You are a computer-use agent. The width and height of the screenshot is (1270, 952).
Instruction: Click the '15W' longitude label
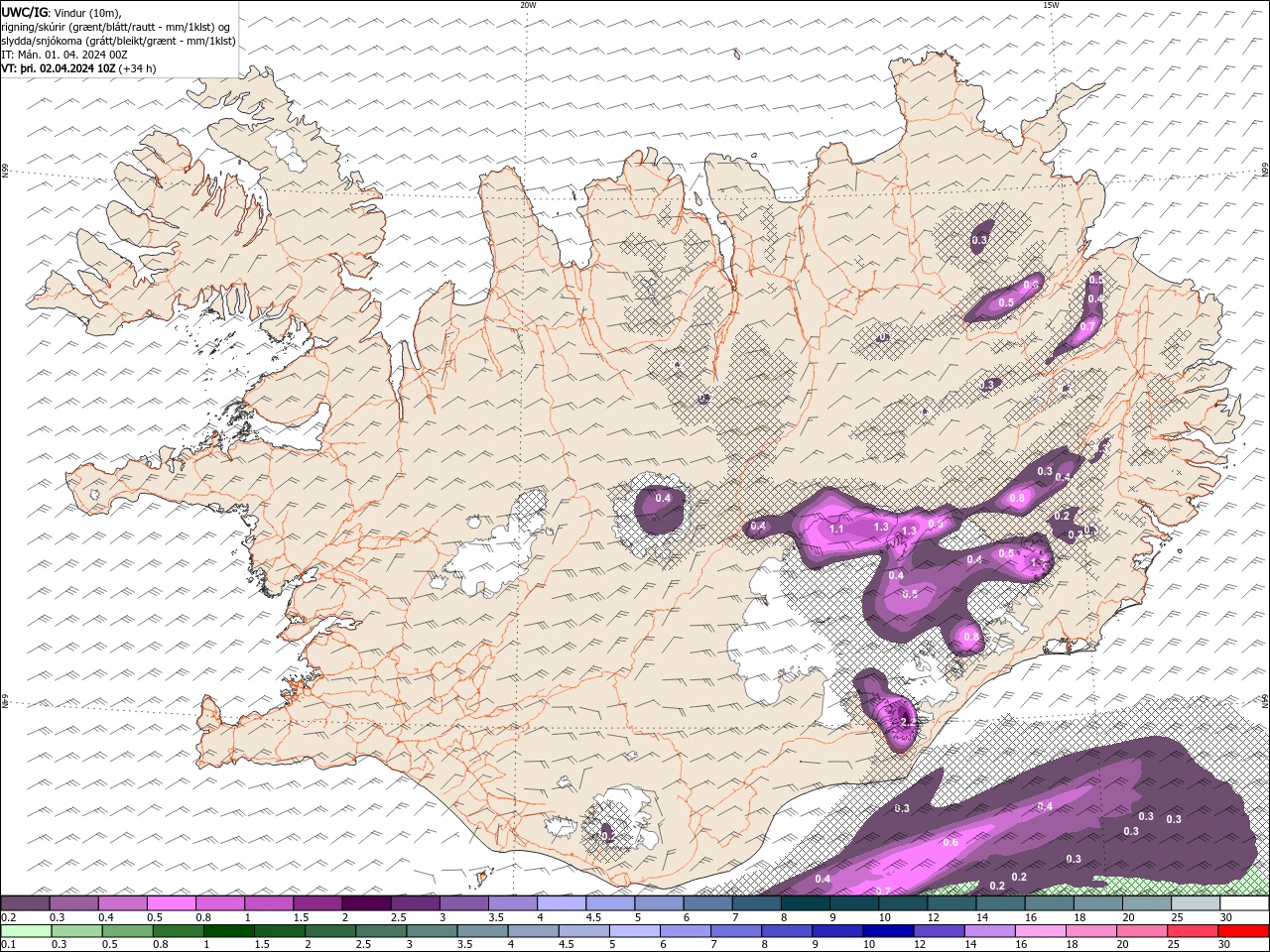coord(1051,5)
